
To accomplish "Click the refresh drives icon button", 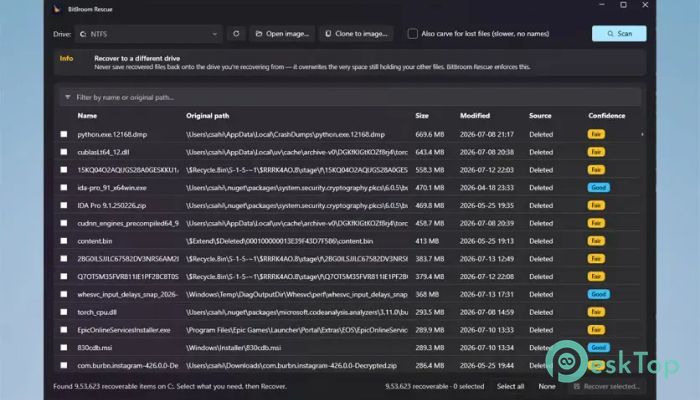I will click(x=236, y=33).
